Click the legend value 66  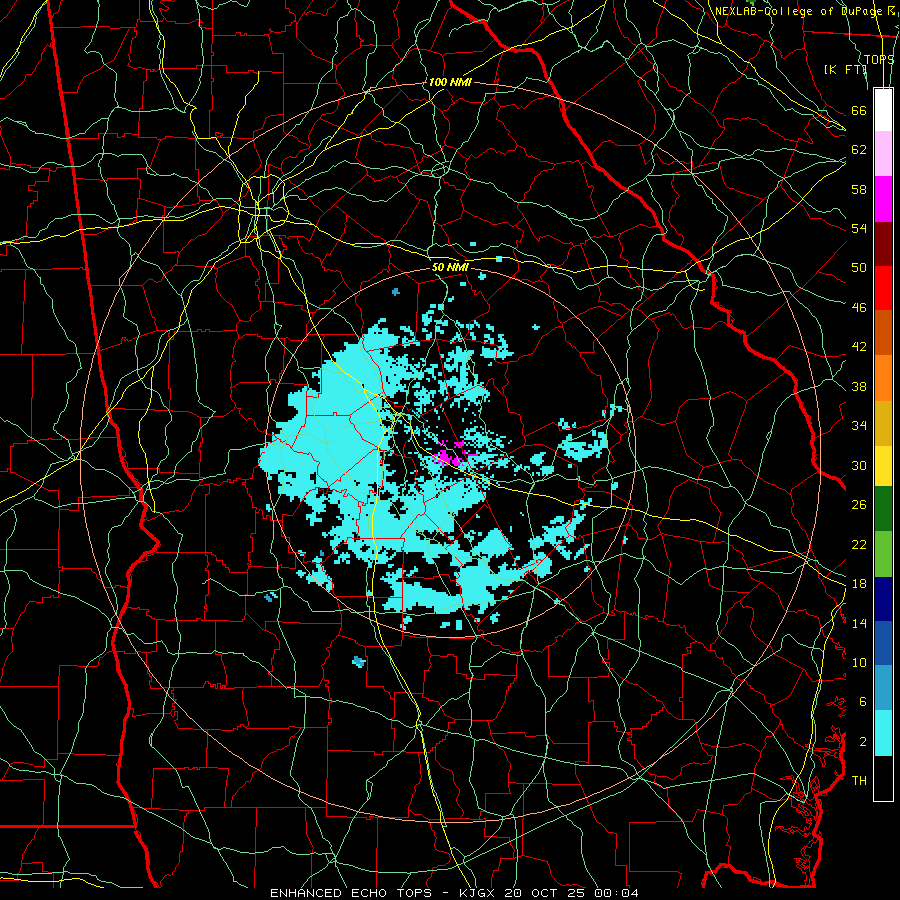(859, 110)
